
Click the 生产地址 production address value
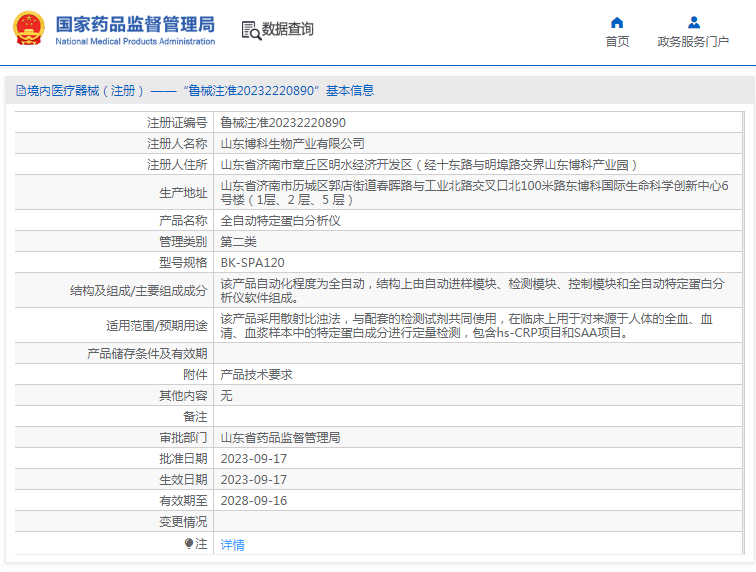pos(474,192)
